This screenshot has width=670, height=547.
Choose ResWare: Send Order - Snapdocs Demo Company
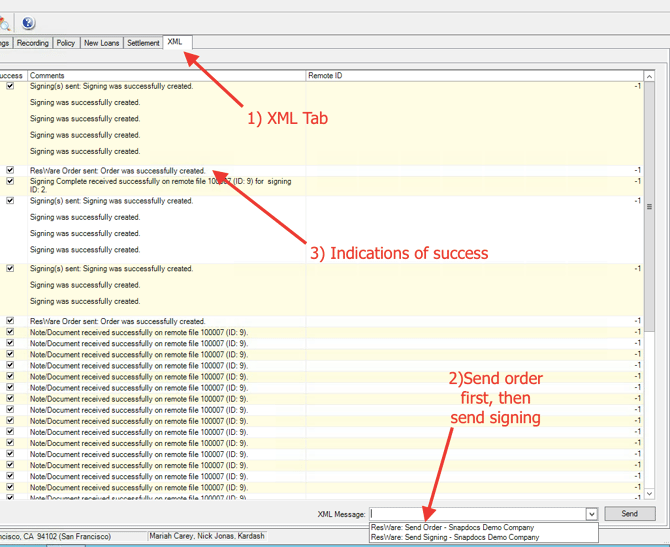[x=453, y=527]
